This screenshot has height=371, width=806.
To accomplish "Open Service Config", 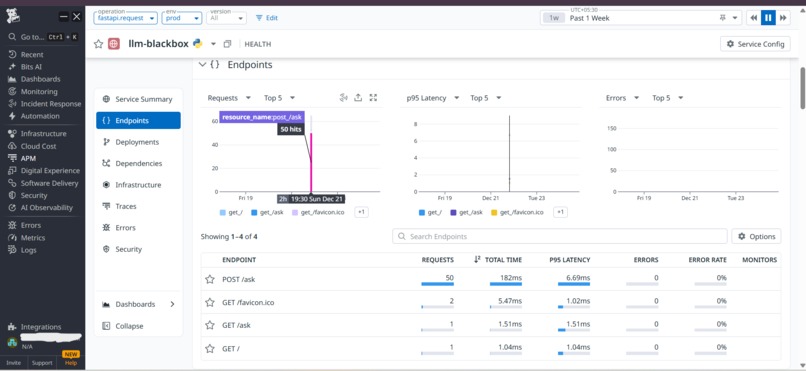I will [755, 44].
